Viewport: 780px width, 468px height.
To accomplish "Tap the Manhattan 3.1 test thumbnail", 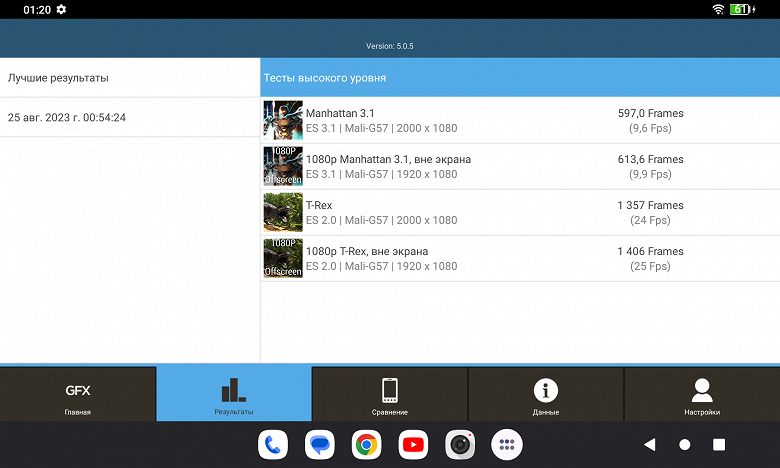I will click(283, 120).
